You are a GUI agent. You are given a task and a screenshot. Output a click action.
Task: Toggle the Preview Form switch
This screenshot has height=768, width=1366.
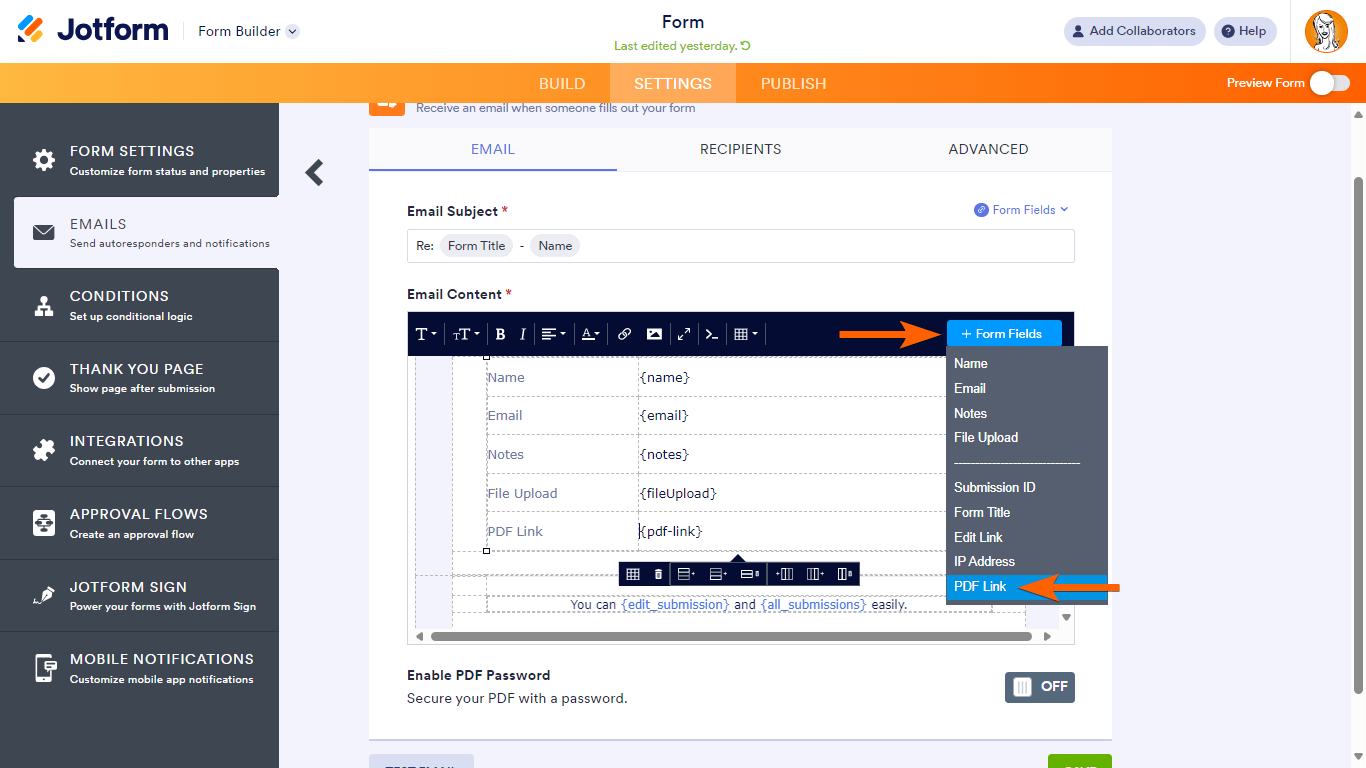[x=1330, y=83]
